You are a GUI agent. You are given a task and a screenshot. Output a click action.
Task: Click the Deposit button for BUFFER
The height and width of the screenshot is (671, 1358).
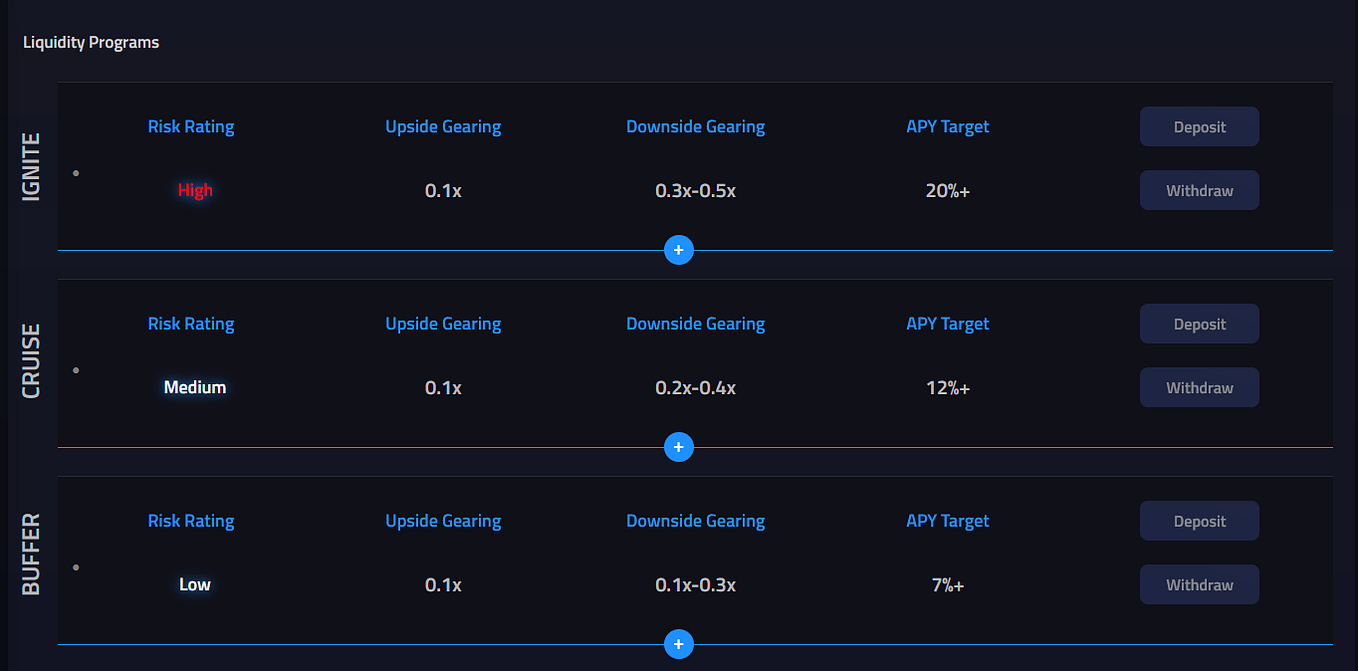(x=1199, y=520)
